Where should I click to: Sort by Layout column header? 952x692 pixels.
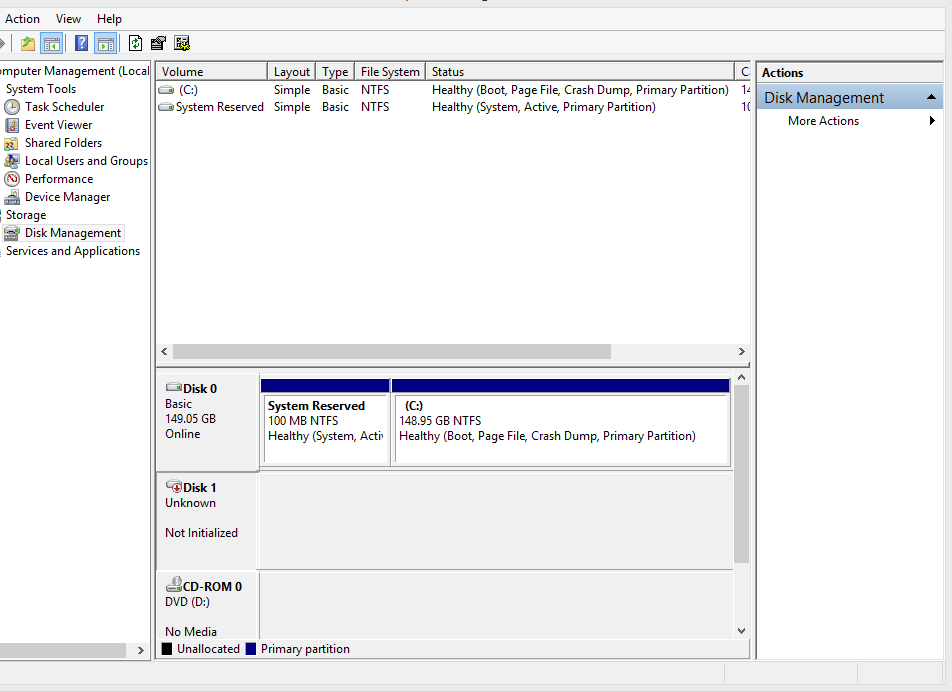pyautogui.click(x=291, y=72)
